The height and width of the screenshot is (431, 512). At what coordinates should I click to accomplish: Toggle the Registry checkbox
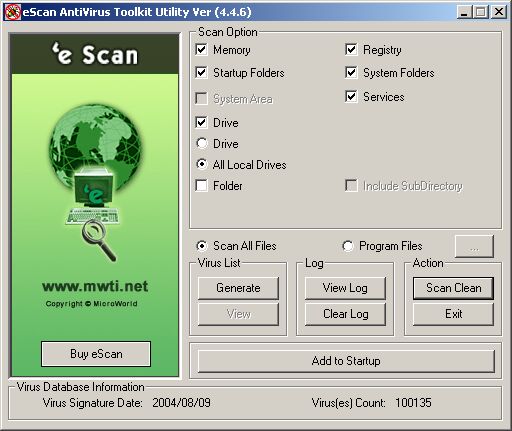click(x=351, y=50)
